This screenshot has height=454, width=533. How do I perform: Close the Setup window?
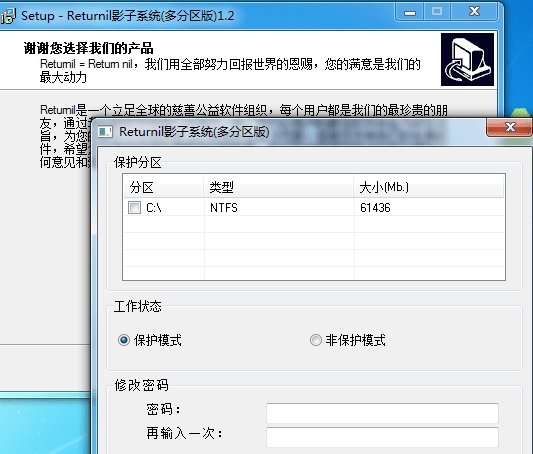474,12
